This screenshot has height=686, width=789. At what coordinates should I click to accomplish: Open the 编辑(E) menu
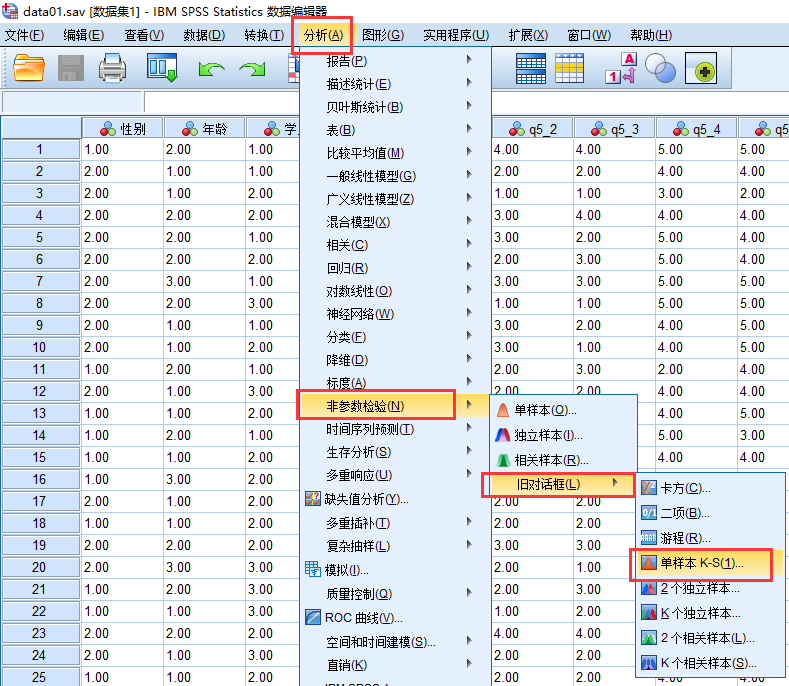click(x=84, y=35)
